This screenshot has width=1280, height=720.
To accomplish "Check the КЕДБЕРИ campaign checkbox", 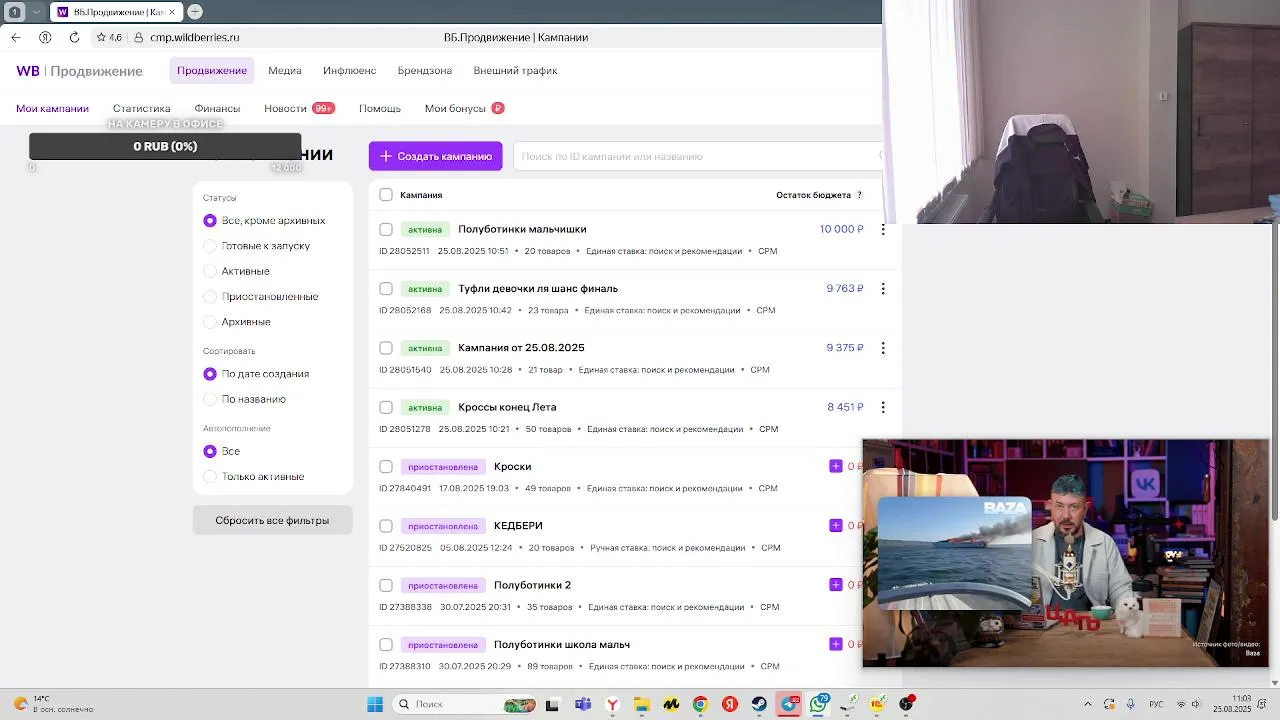I will [386, 526].
